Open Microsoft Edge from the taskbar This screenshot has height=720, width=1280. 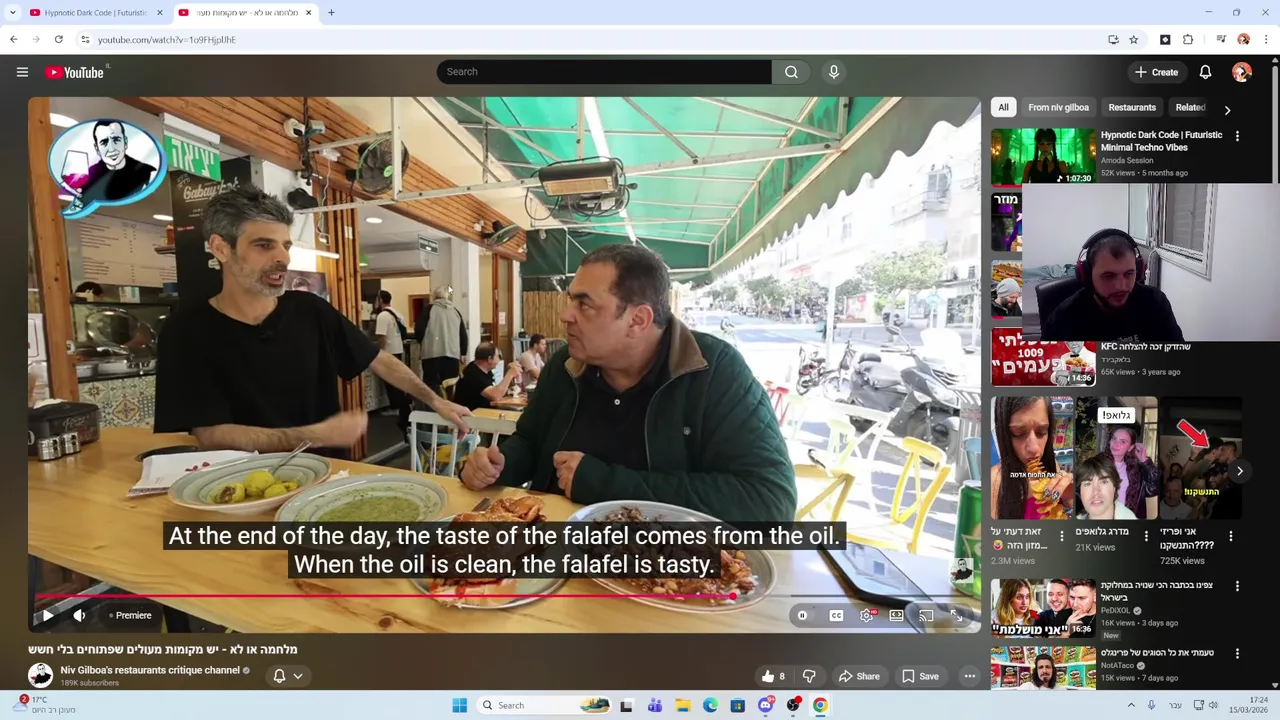click(710, 705)
